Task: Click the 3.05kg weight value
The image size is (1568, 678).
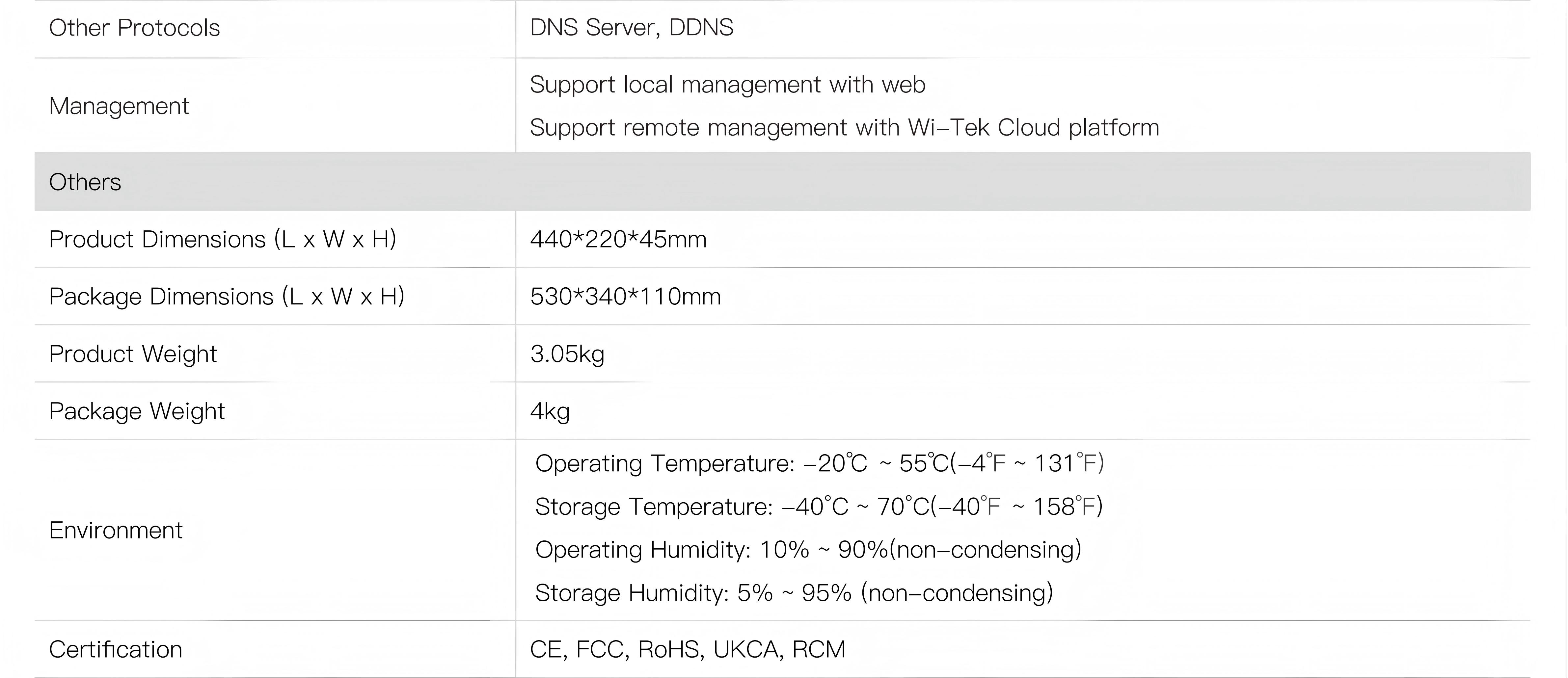Action: coord(567,353)
